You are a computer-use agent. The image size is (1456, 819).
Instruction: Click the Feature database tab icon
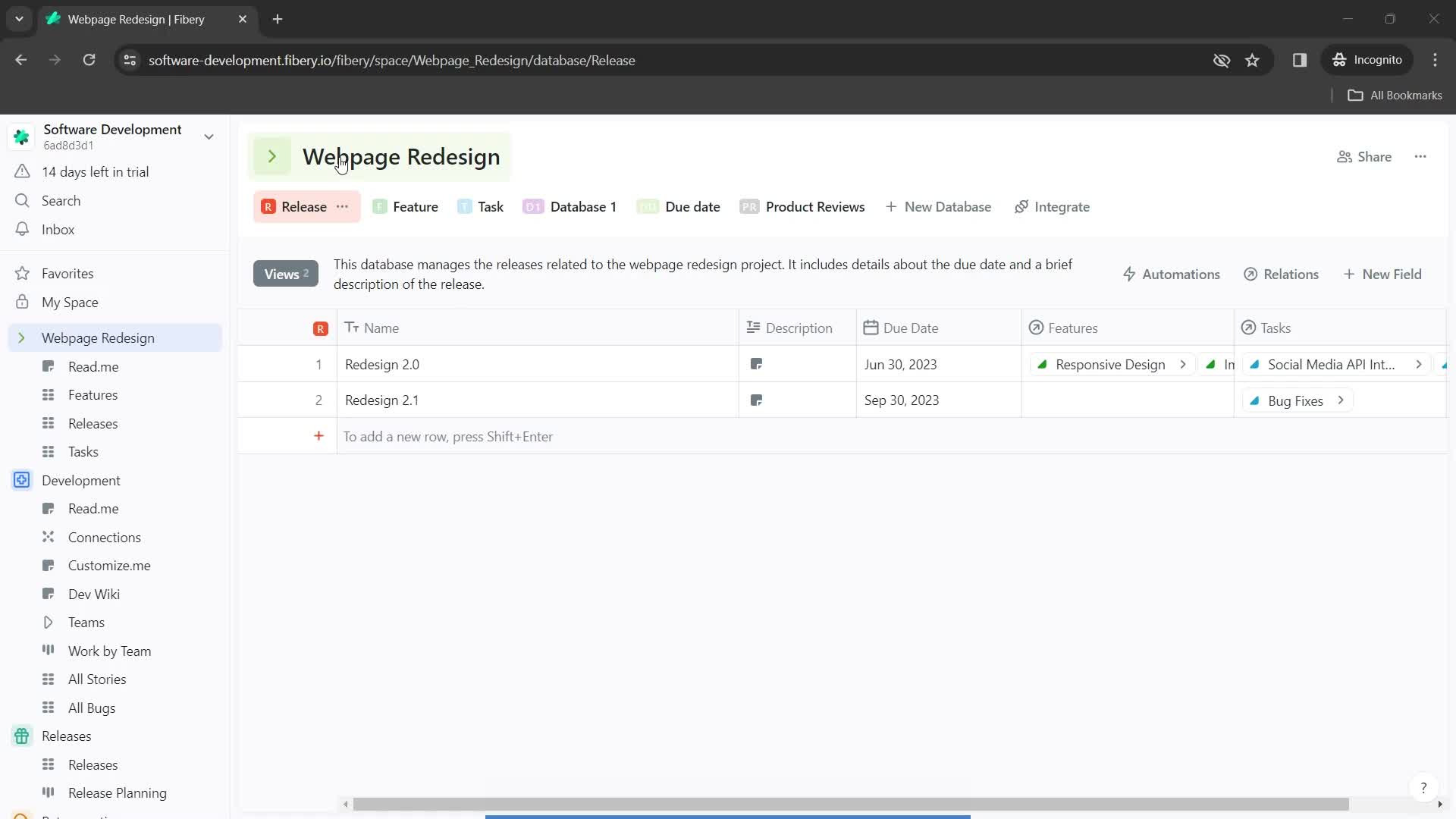(x=379, y=207)
